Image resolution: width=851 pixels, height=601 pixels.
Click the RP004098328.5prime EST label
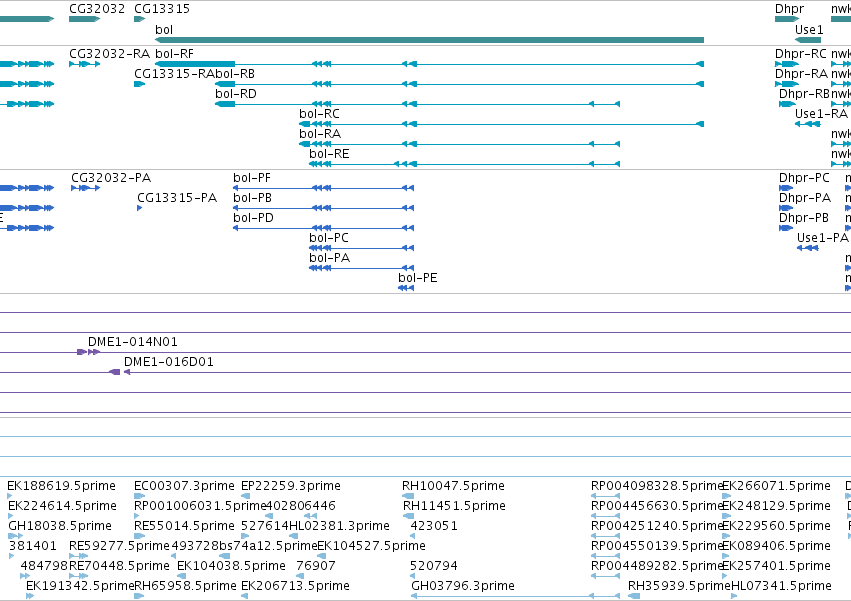tap(656, 486)
